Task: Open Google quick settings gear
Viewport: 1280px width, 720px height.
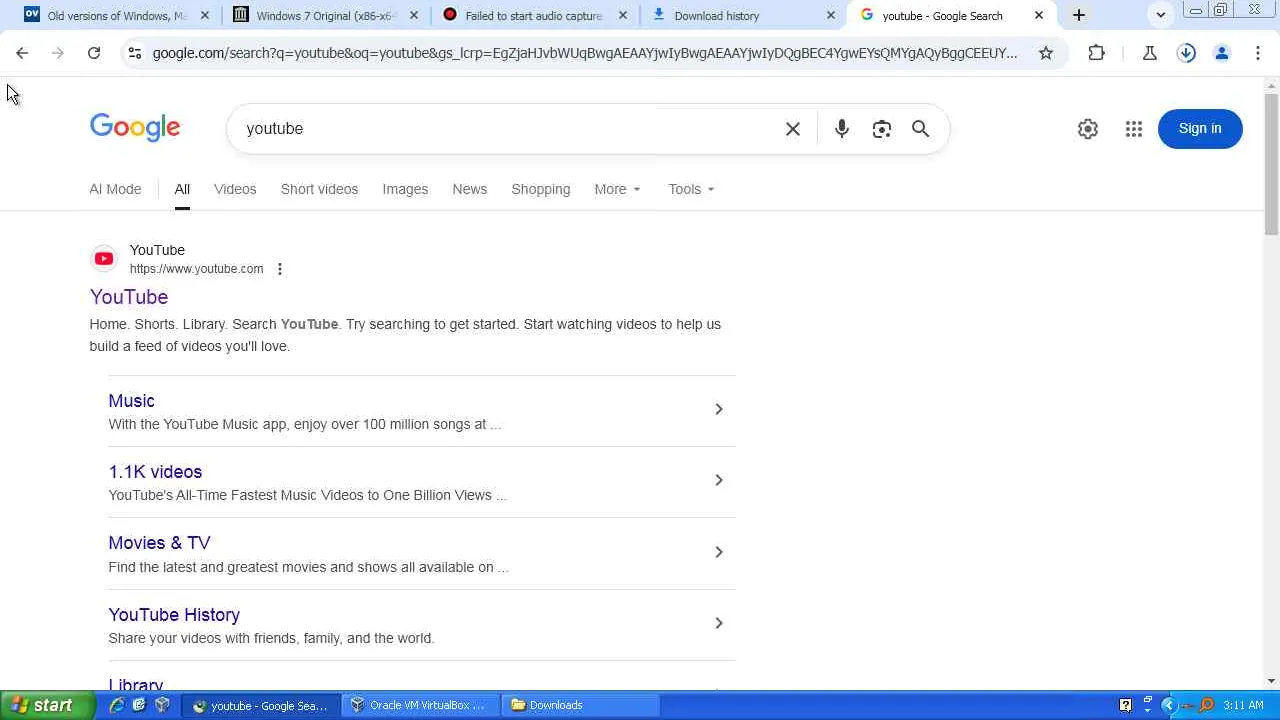Action: (x=1088, y=129)
